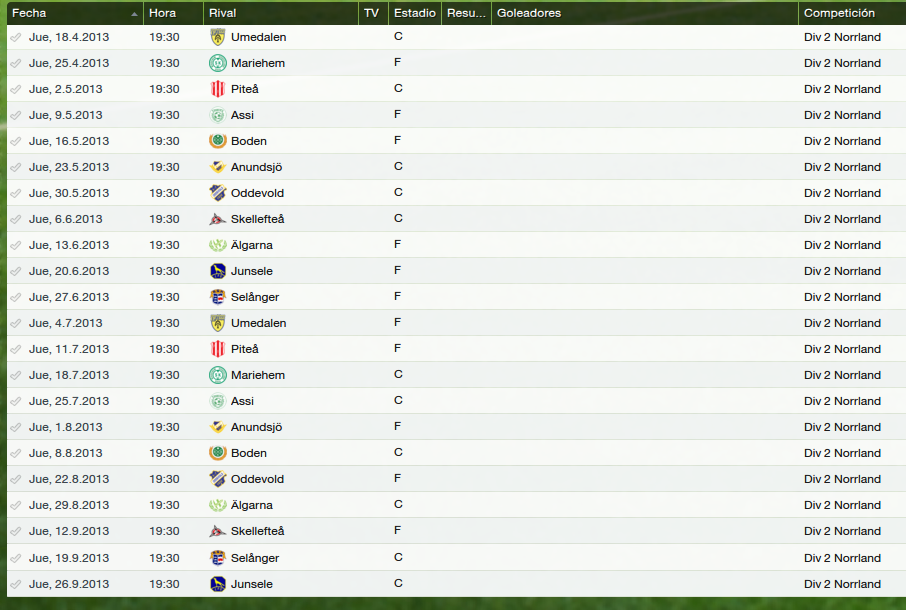Click the Selånger logo on the 27.6.2013 row
The height and width of the screenshot is (610, 906).
[217, 297]
